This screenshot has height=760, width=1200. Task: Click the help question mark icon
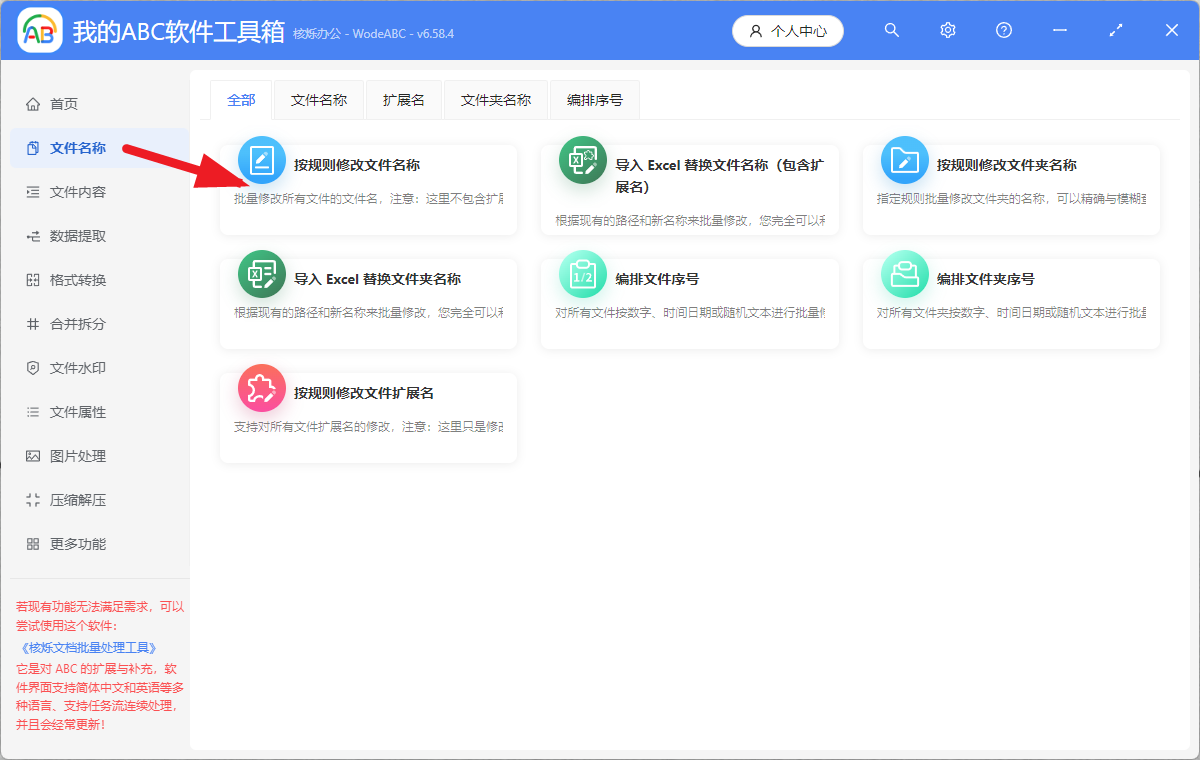(x=1003, y=30)
